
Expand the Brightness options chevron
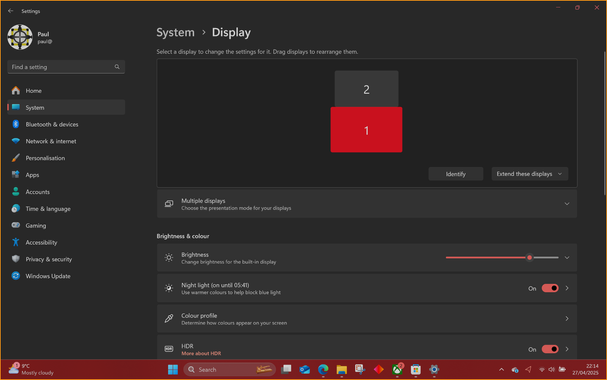[x=567, y=258]
